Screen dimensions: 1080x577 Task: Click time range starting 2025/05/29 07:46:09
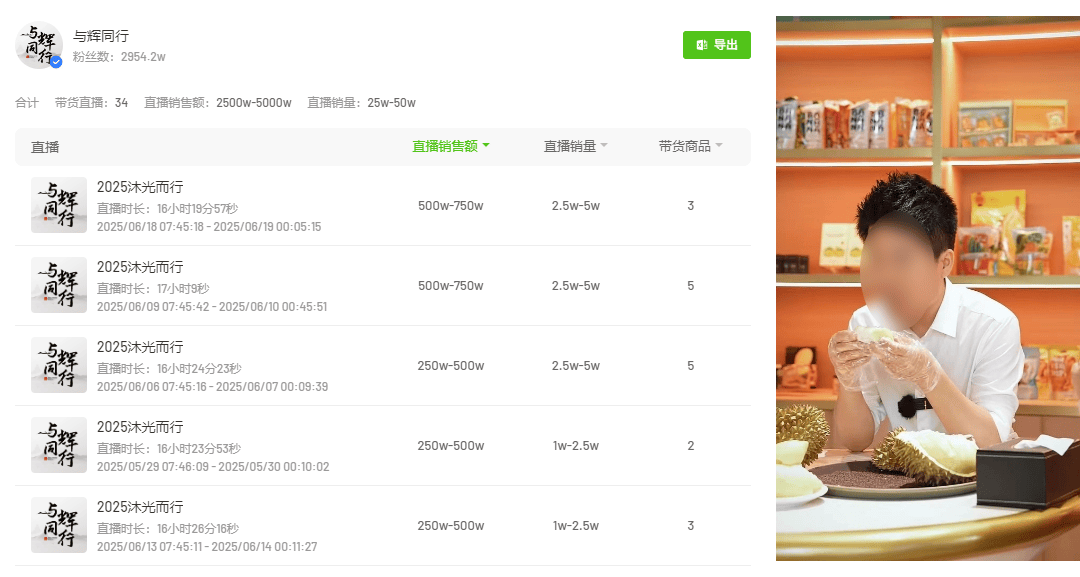[x=213, y=466]
